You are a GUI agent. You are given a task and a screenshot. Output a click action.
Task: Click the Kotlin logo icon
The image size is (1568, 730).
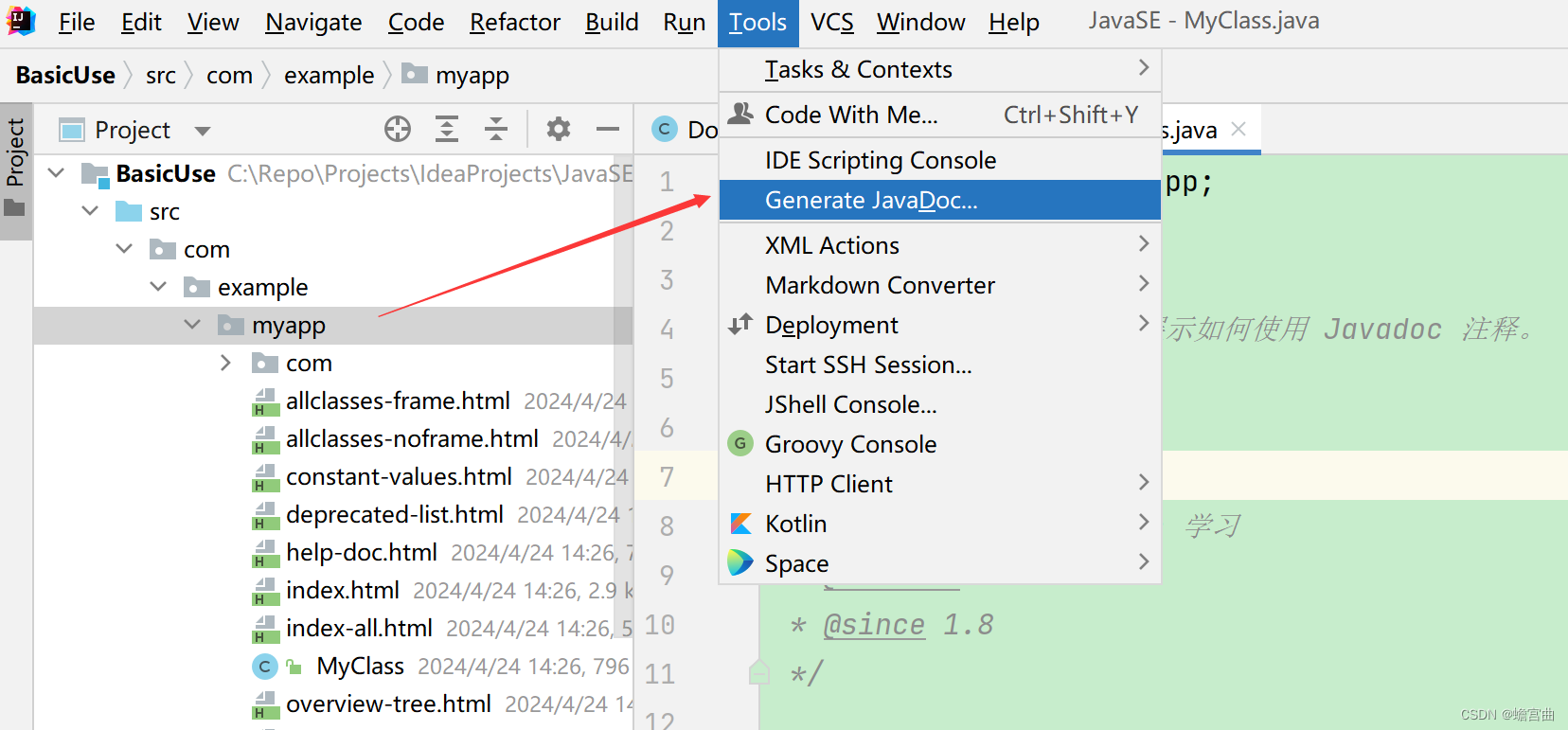click(740, 524)
